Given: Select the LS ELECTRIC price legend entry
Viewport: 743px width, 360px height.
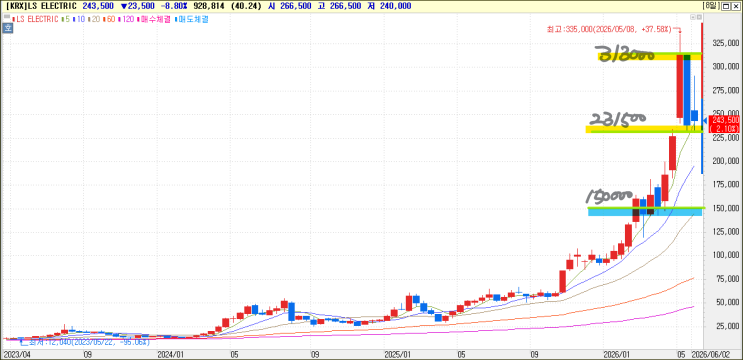Looking at the screenshot, I should coord(37,19).
